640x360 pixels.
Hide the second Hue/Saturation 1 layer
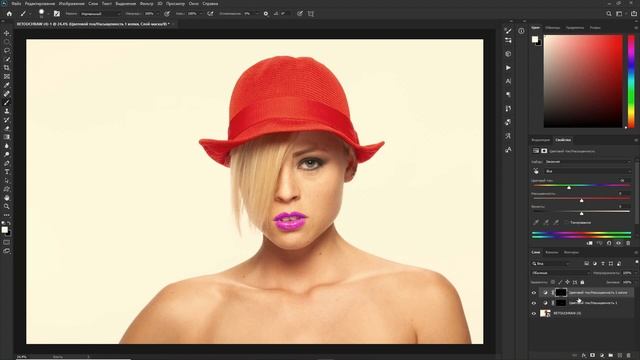534,303
